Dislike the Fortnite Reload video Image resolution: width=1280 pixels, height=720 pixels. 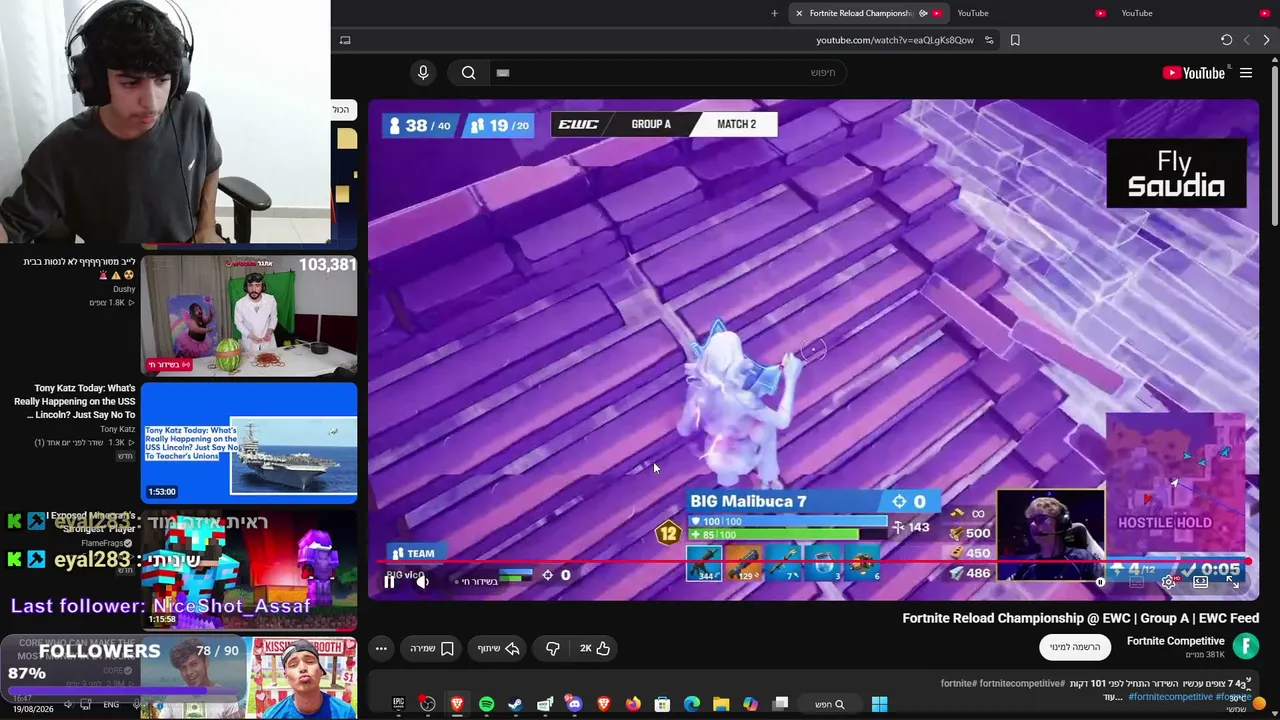pos(552,648)
